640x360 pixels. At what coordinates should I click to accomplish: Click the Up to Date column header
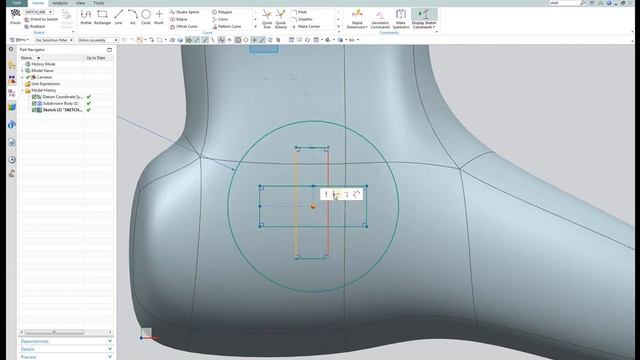(96, 58)
